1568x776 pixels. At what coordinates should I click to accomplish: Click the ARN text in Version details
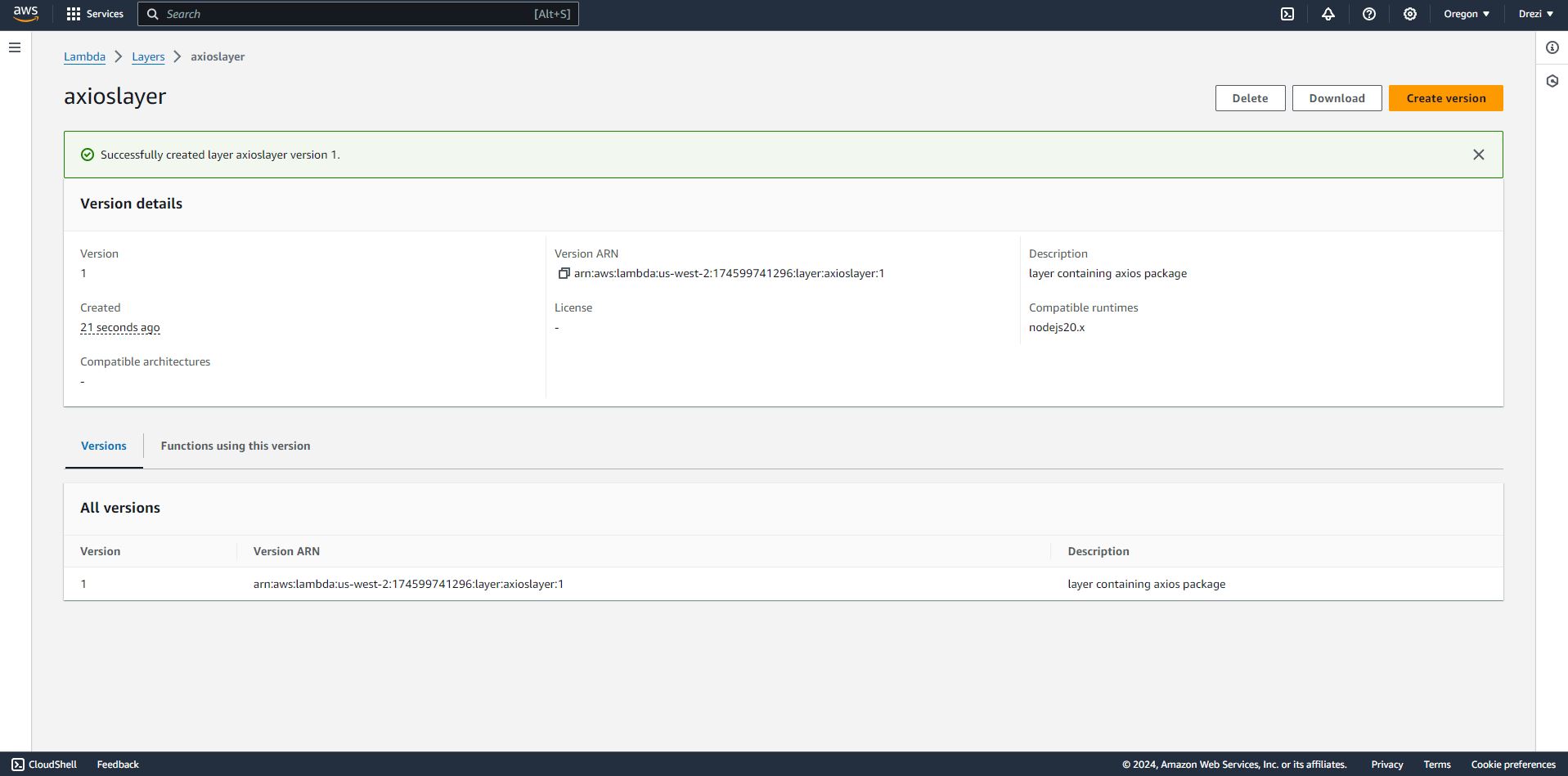[729, 273]
